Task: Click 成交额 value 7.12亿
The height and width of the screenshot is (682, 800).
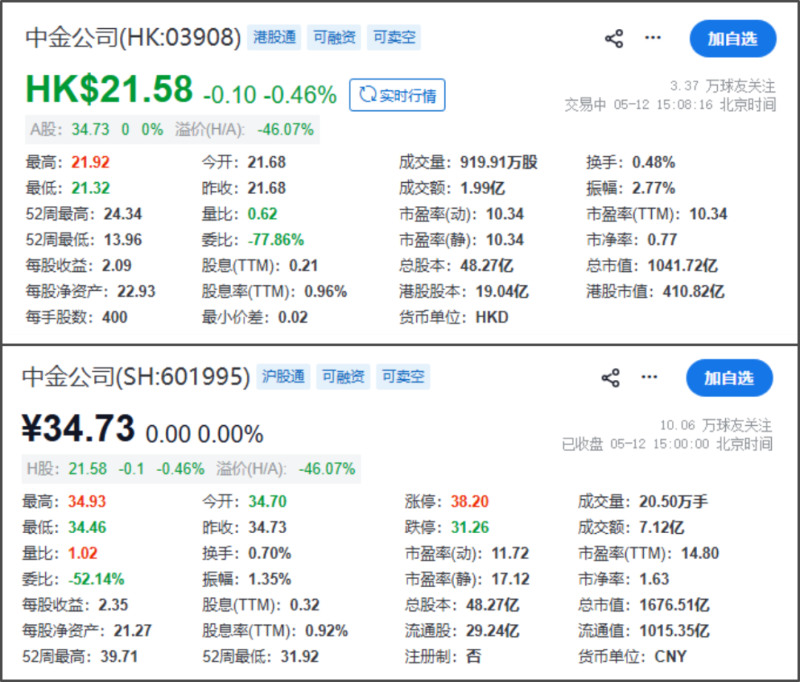Action: 661,527
